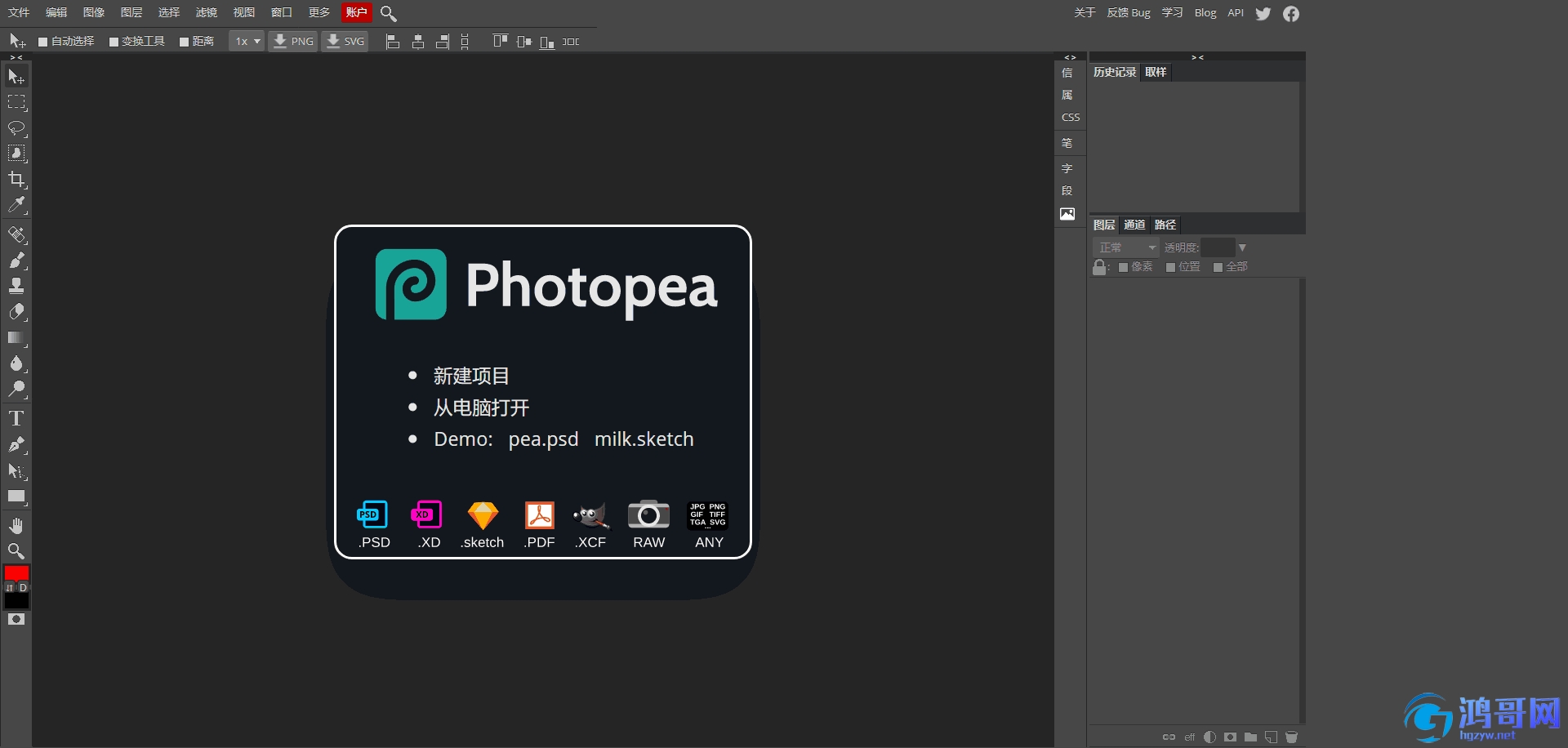Select the Crop tool
This screenshot has width=1568, height=748.
(x=16, y=179)
